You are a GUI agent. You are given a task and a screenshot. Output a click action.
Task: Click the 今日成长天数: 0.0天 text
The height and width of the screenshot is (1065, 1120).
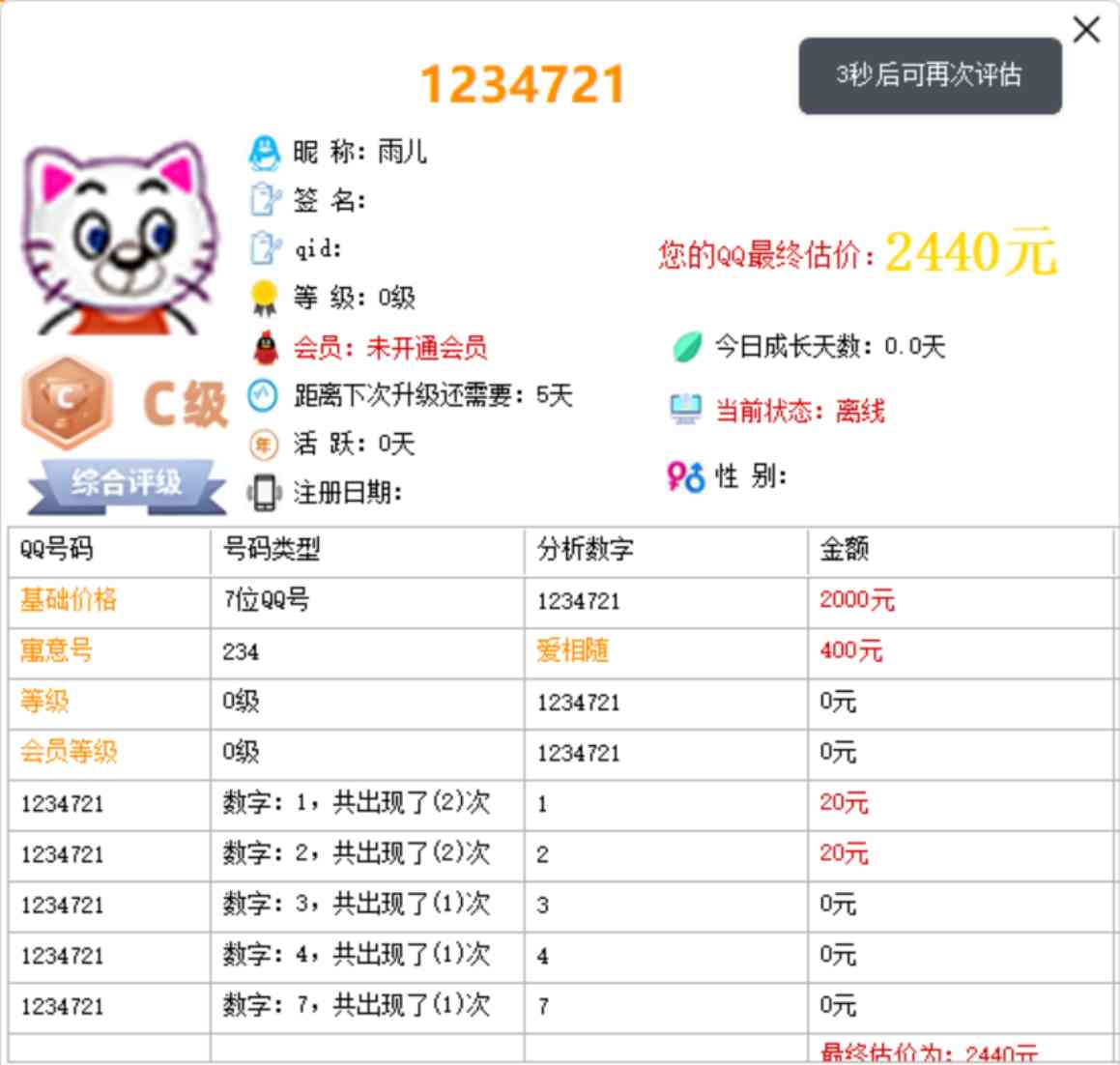click(x=830, y=347)
